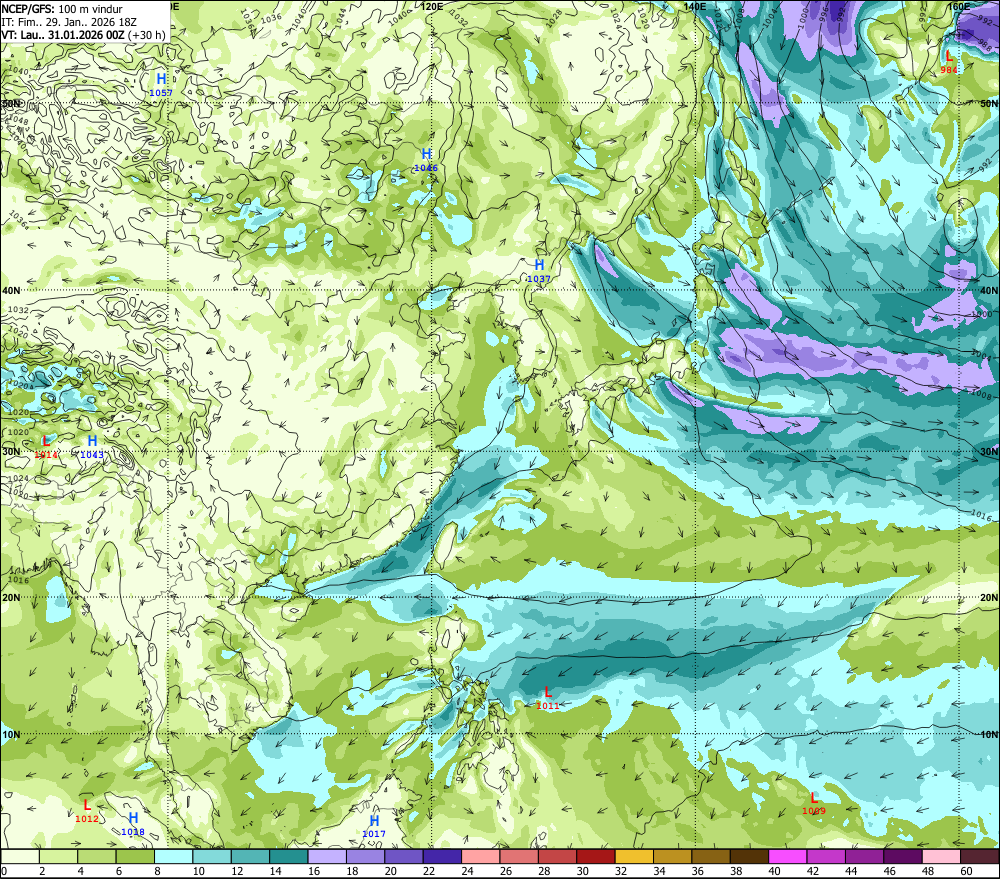1000x879 pixels.
Task: Click the 10N label on left edge
Action: click(x=11, y=735)
